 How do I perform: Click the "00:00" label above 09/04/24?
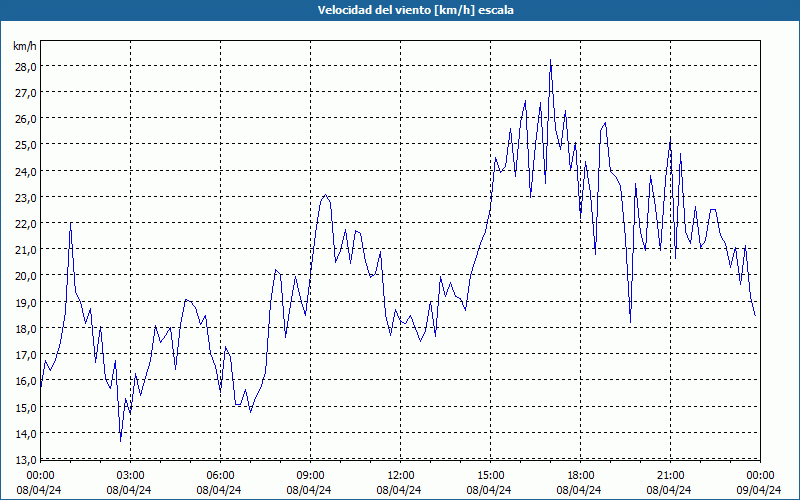760,476
